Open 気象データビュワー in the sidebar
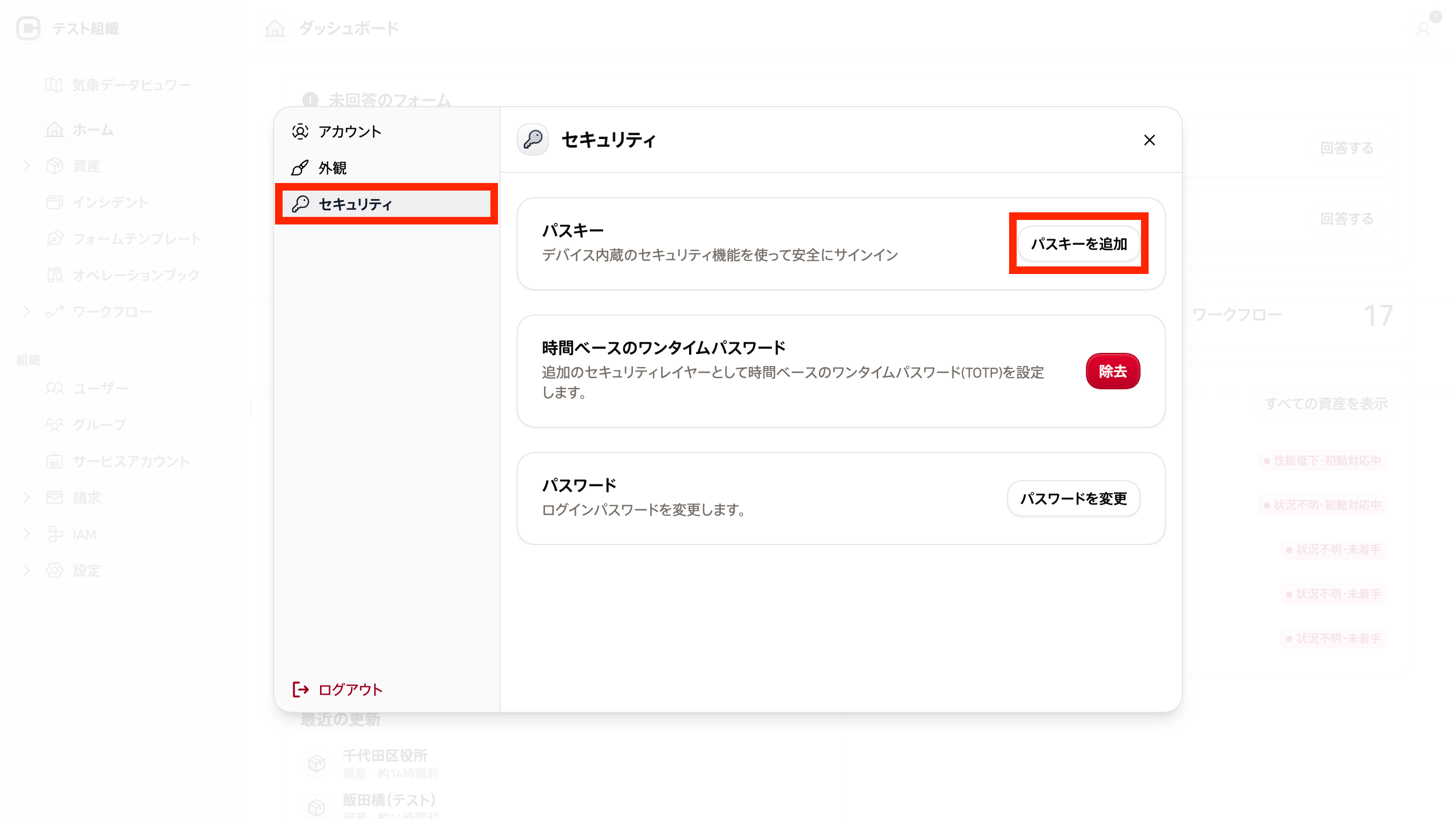 pyautogui.click(x=121, y=85)
